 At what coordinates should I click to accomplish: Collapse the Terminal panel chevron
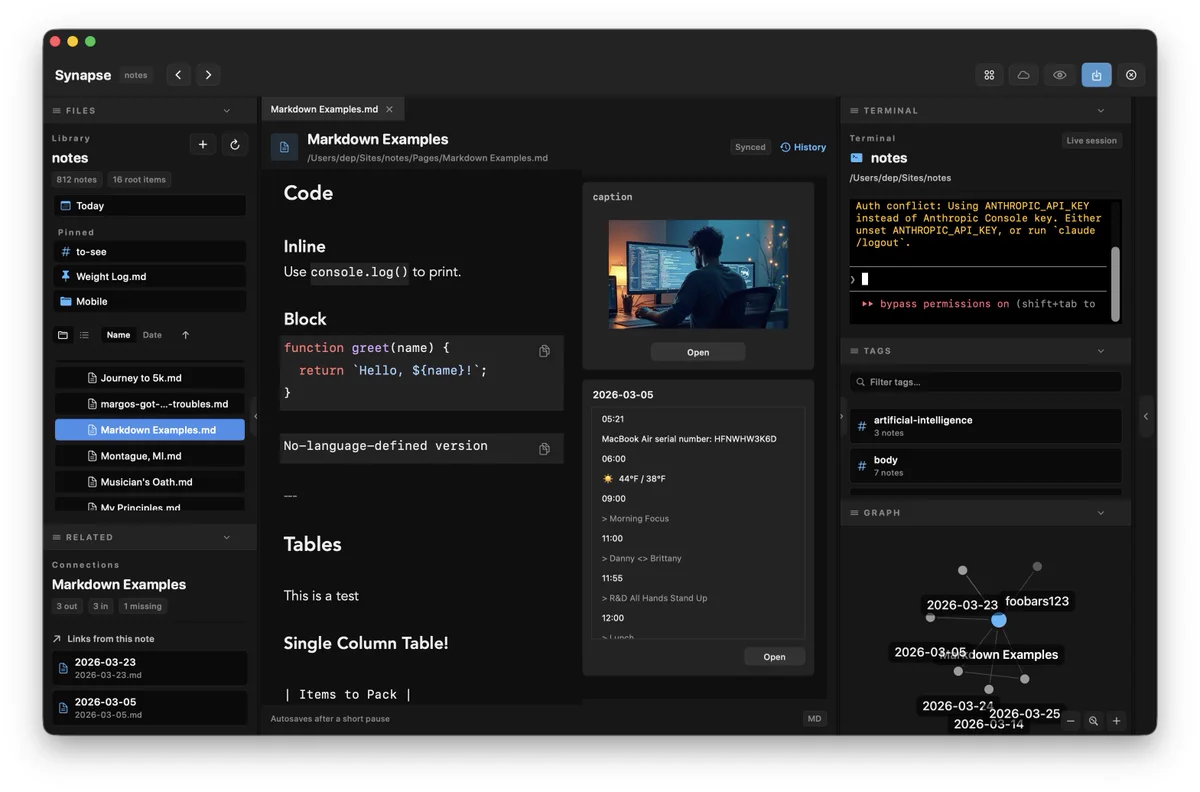[x=1101, y=111]
